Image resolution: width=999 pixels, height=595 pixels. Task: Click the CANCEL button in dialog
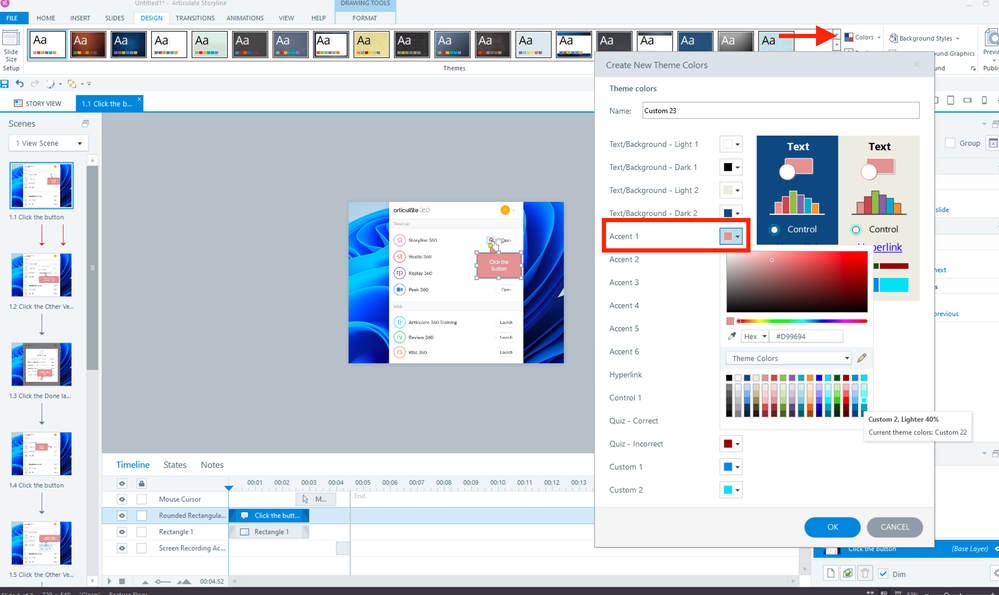(894, 527)
